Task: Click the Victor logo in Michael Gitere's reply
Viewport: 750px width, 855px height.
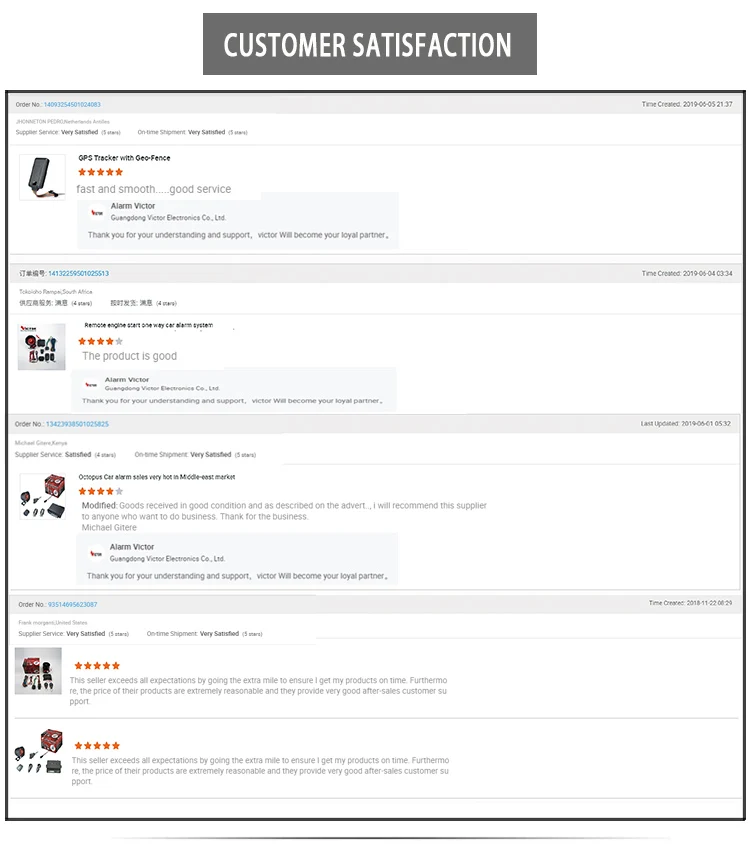Action: coord(96,554)
